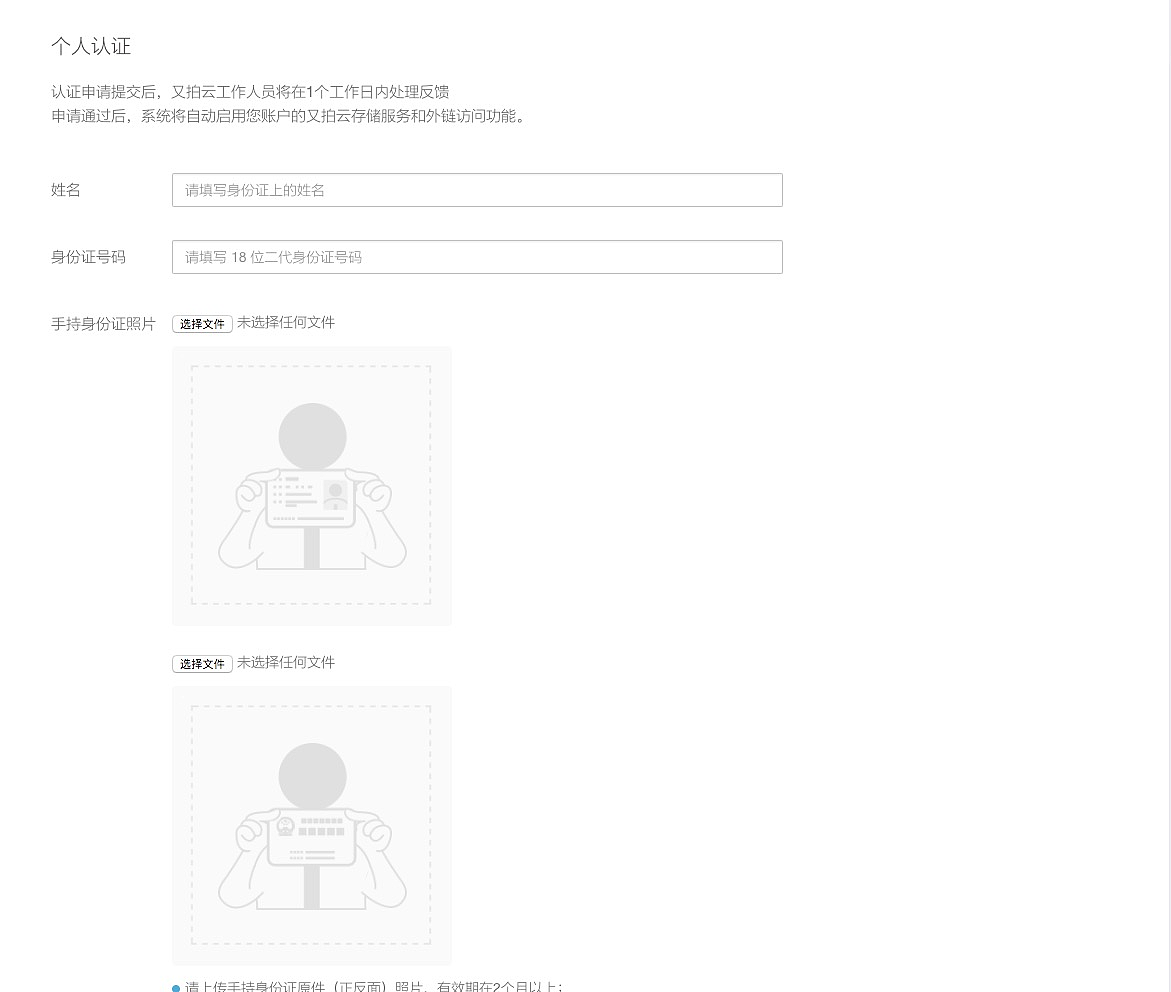The image size is (1171, 992).
Task: Click the national emblem icon on back ID card
Action: tap(285, 827)
